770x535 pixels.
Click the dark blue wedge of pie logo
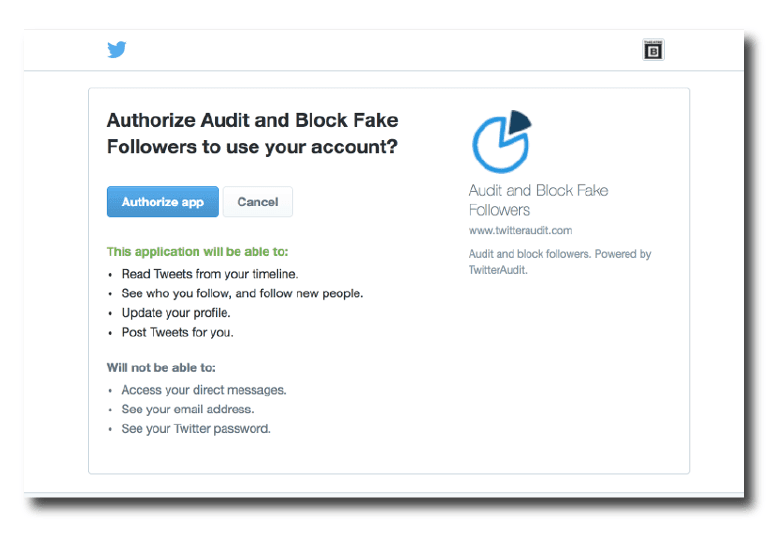520,122
